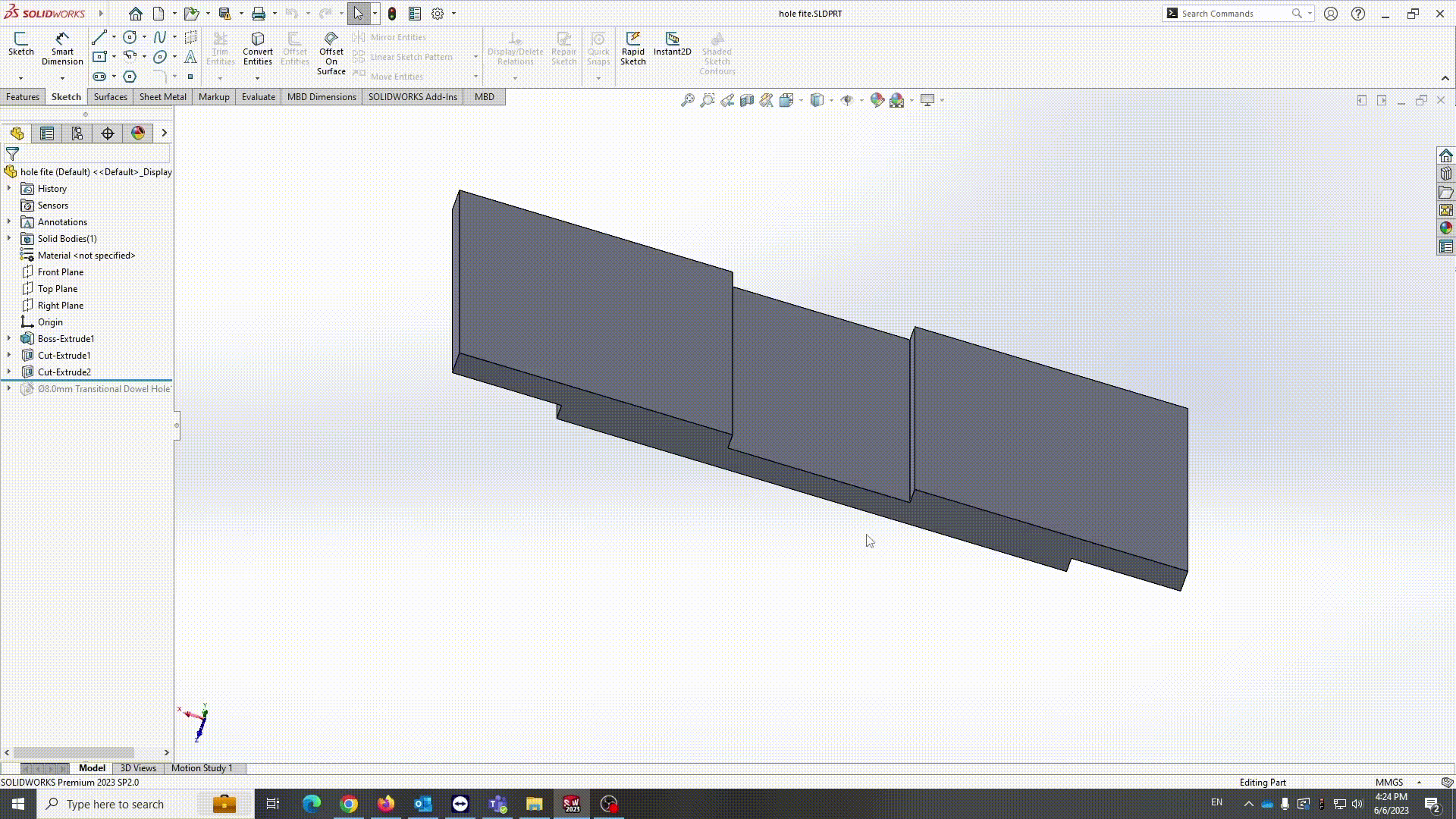Screen dimensions: 1456x819
Task: Open the Options gear icon
Action: [x=438, y=14]
